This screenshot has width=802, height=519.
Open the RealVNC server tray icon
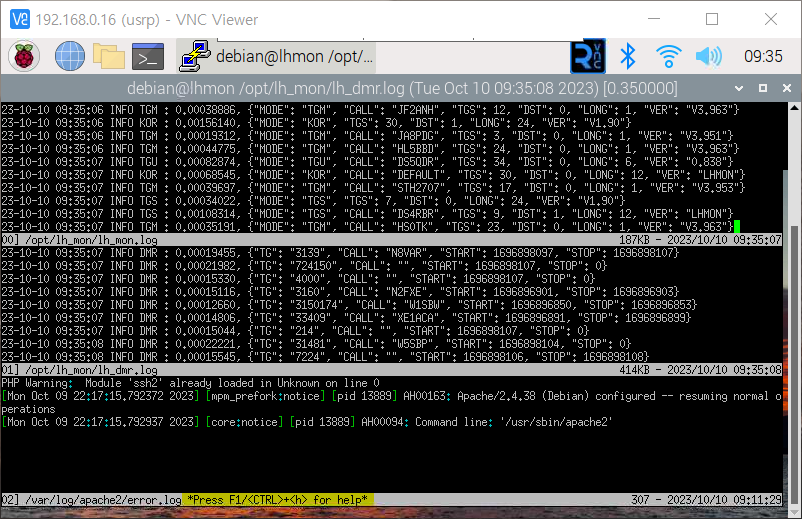tap(588, 56)
